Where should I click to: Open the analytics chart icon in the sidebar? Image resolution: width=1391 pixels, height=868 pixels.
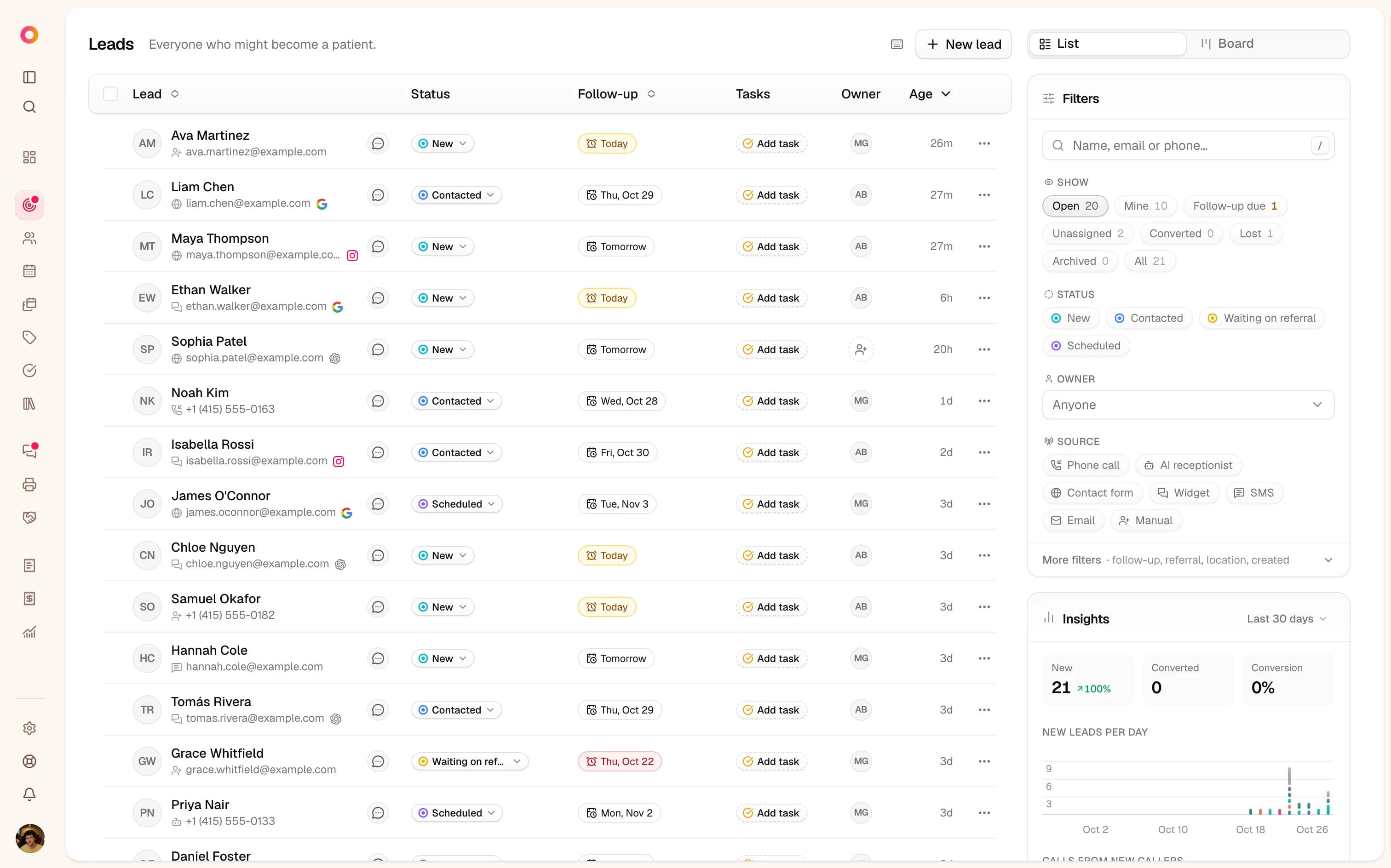(29, 632)
